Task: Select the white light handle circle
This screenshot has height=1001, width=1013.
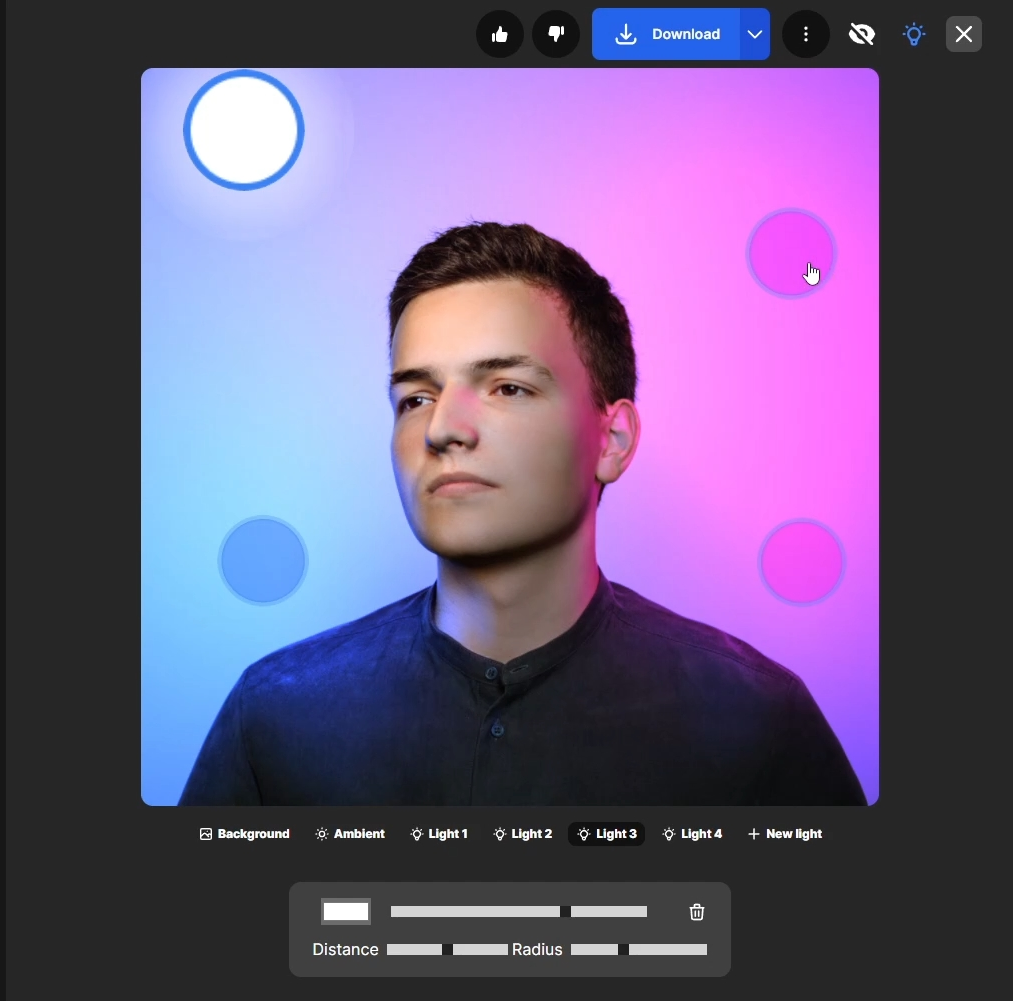Action: click(244, 130)
